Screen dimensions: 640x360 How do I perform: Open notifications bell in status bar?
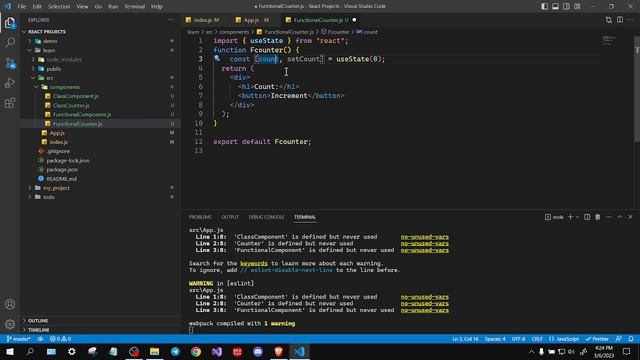coord(631,339)
